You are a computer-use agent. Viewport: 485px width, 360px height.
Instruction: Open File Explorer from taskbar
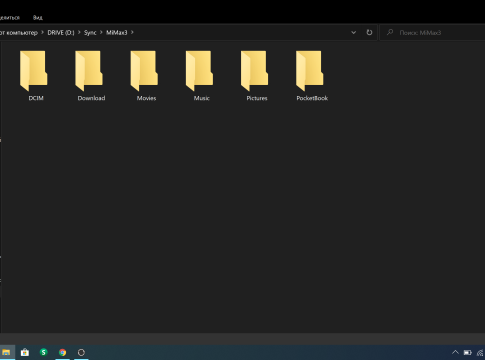coord(6,352)
